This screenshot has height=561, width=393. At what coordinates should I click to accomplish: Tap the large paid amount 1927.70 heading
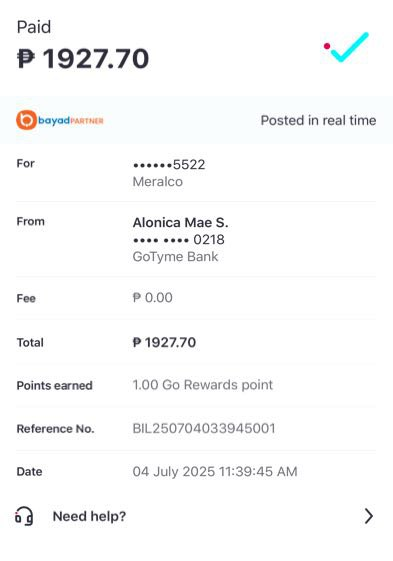(83, 59)
